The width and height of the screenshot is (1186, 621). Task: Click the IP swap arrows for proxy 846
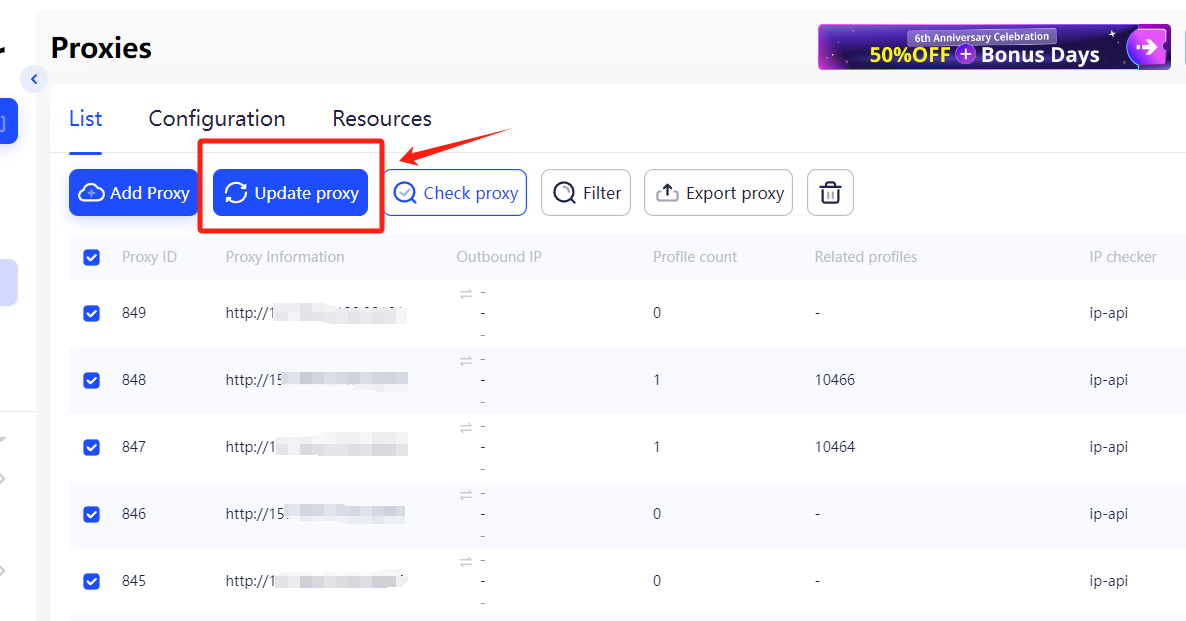click(466, 492)
